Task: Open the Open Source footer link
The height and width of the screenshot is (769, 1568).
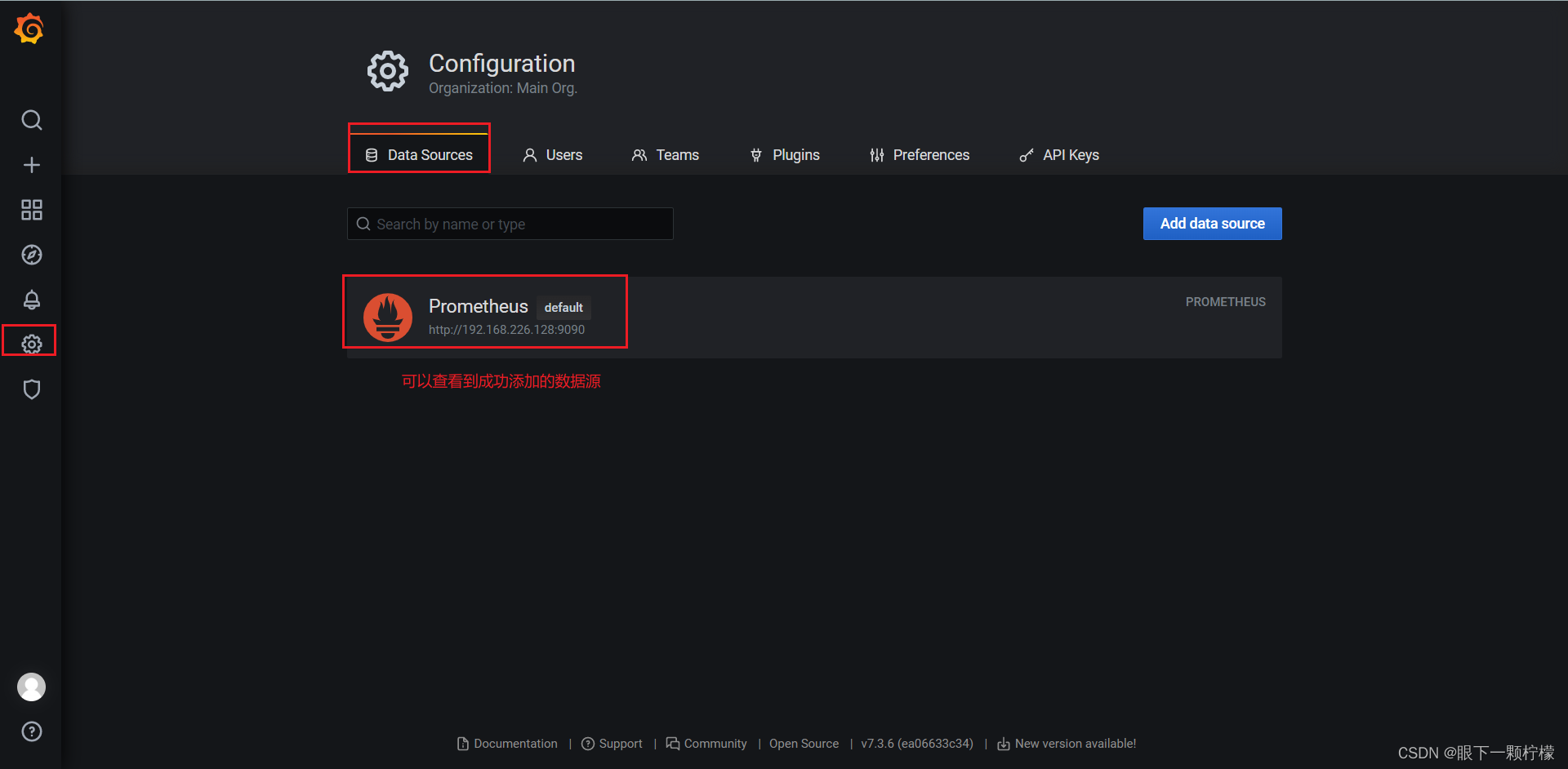Action: (x=804, y=744)
